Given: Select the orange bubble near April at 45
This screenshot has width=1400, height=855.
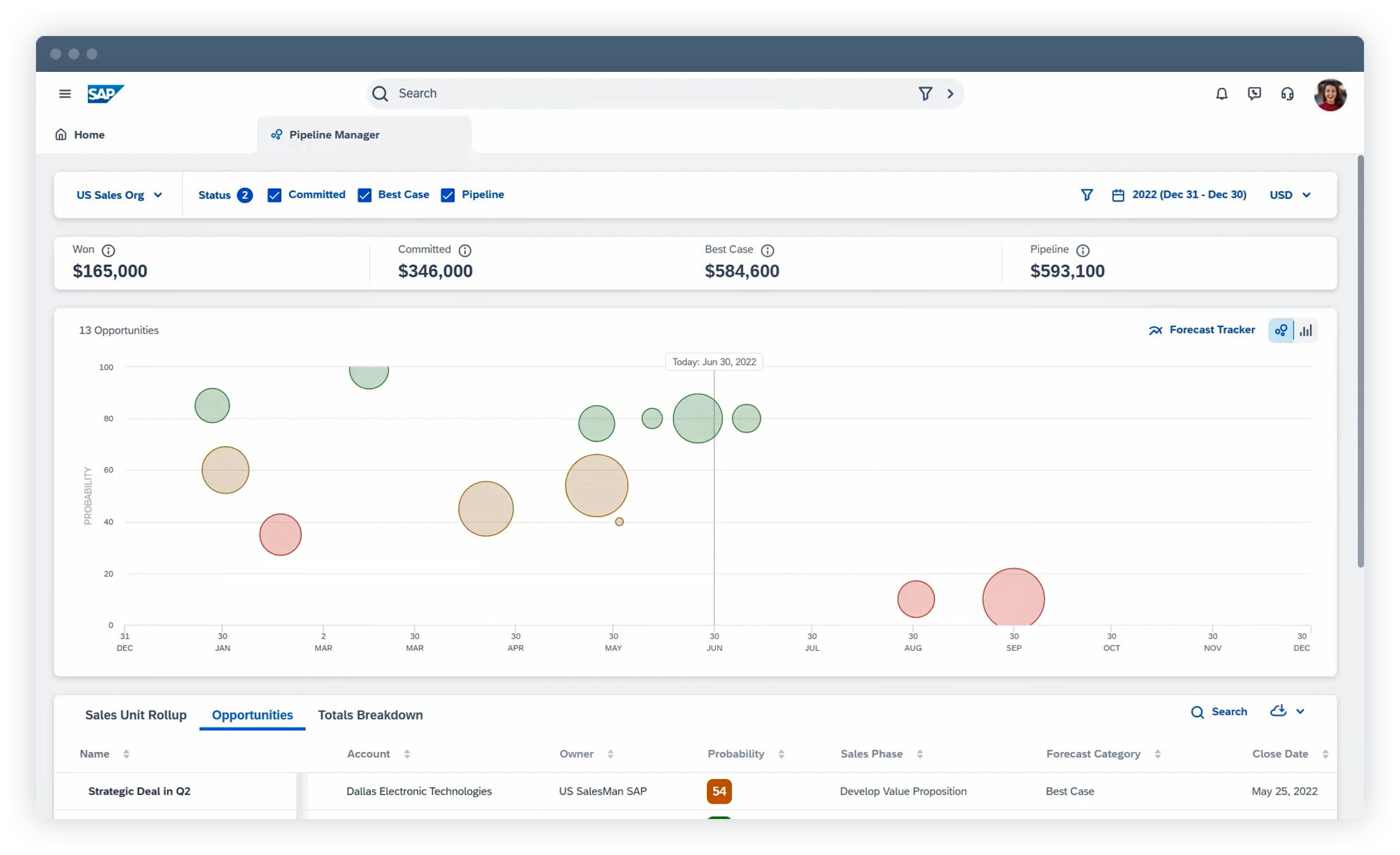Looking at the screenshot, I should (486, 508).
